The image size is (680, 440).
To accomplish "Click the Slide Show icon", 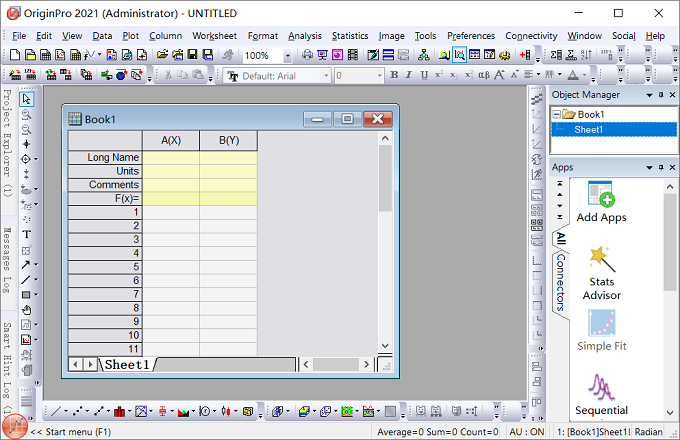I will (x=322, y=55).
